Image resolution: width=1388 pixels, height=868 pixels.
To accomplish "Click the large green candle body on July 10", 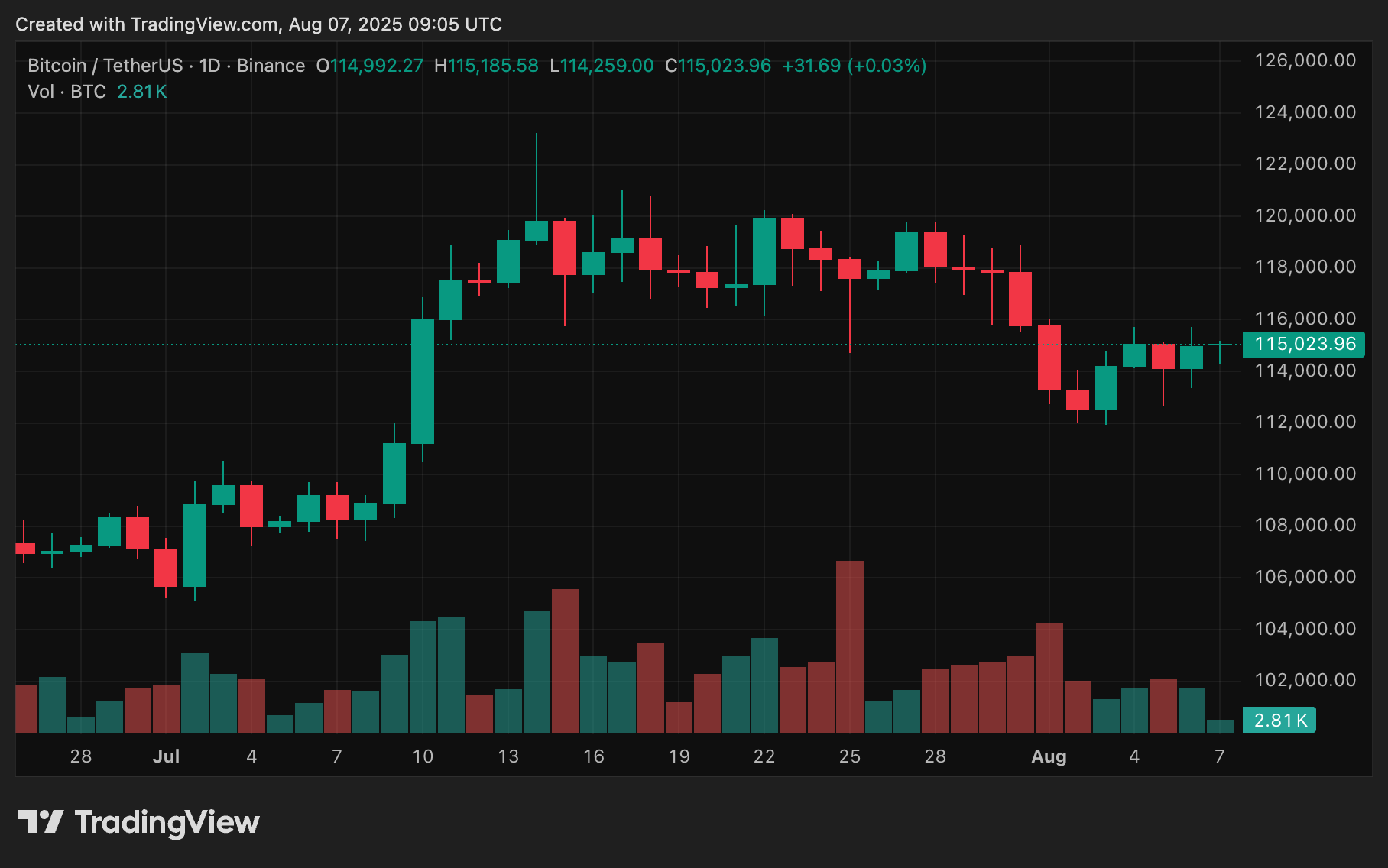I will pos(423,381).
